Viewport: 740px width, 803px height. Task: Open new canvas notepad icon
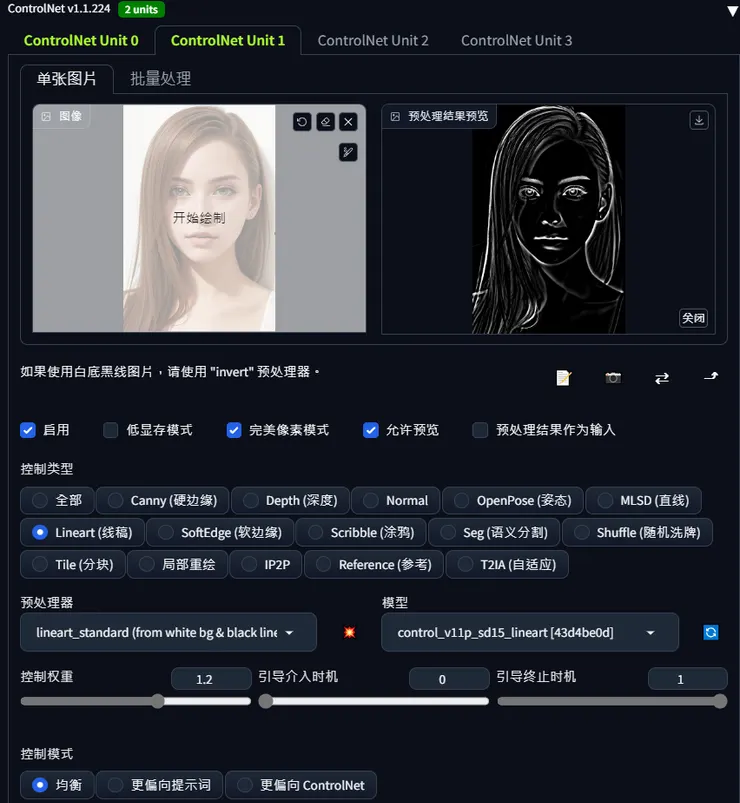tap(563, 378)
